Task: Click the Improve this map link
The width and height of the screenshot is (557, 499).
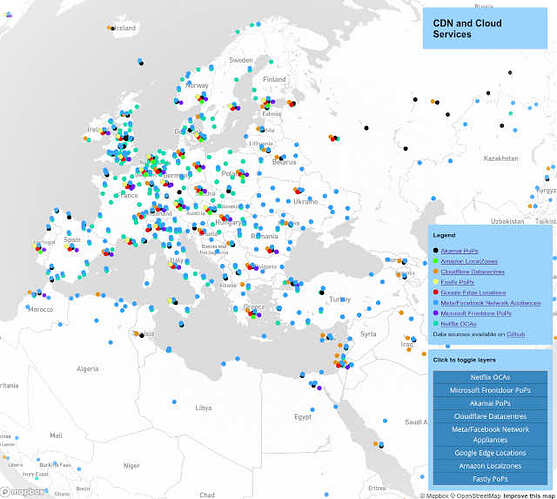Action: tap(529, 496)
